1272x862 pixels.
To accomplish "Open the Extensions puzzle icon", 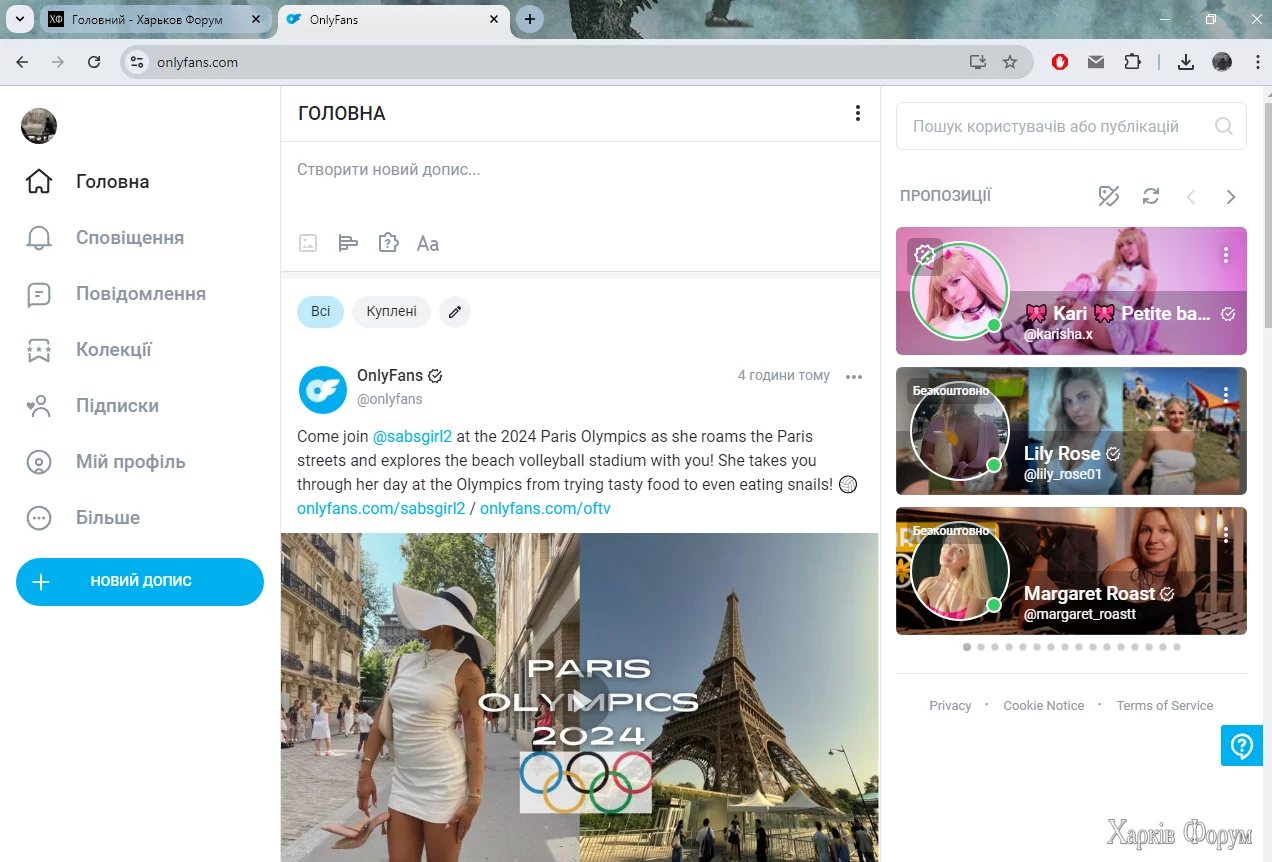I will coord(1132,62).
